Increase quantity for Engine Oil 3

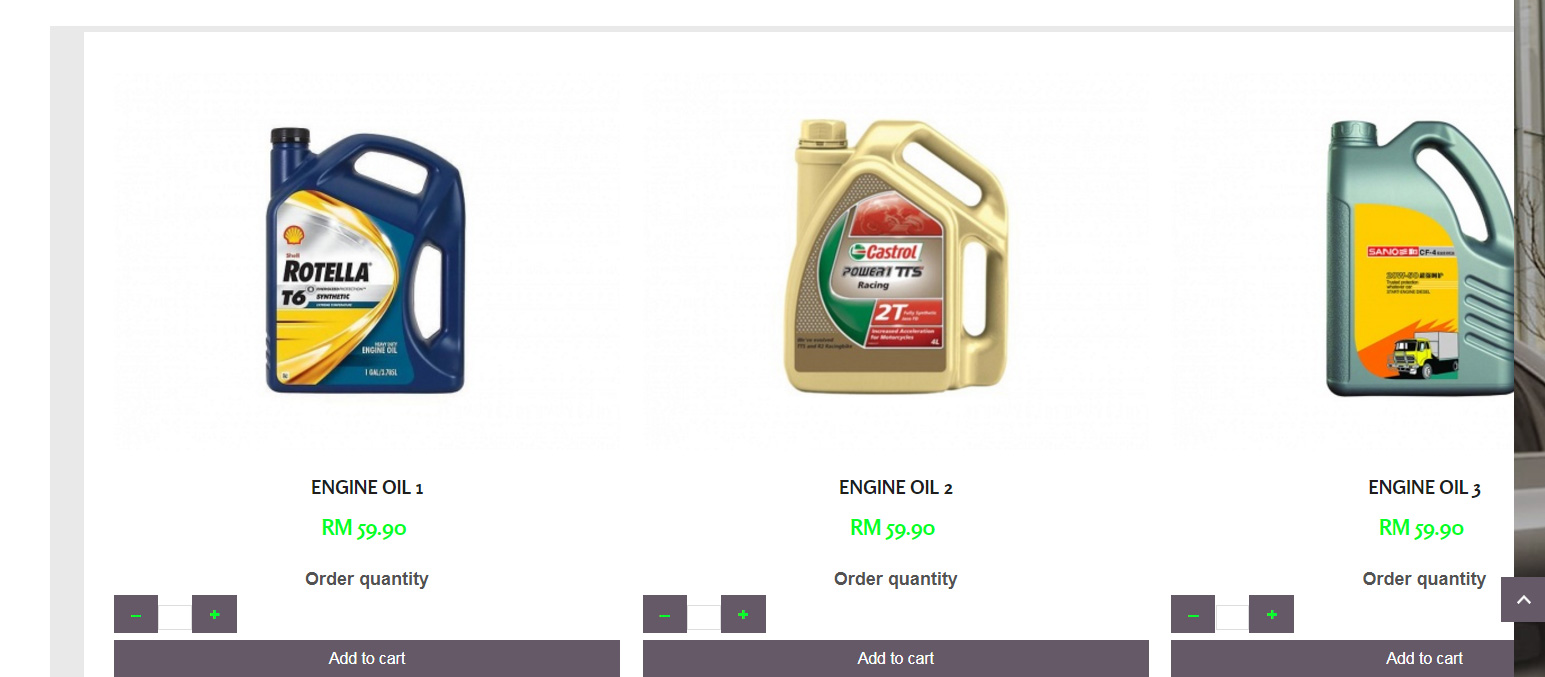1271,614
